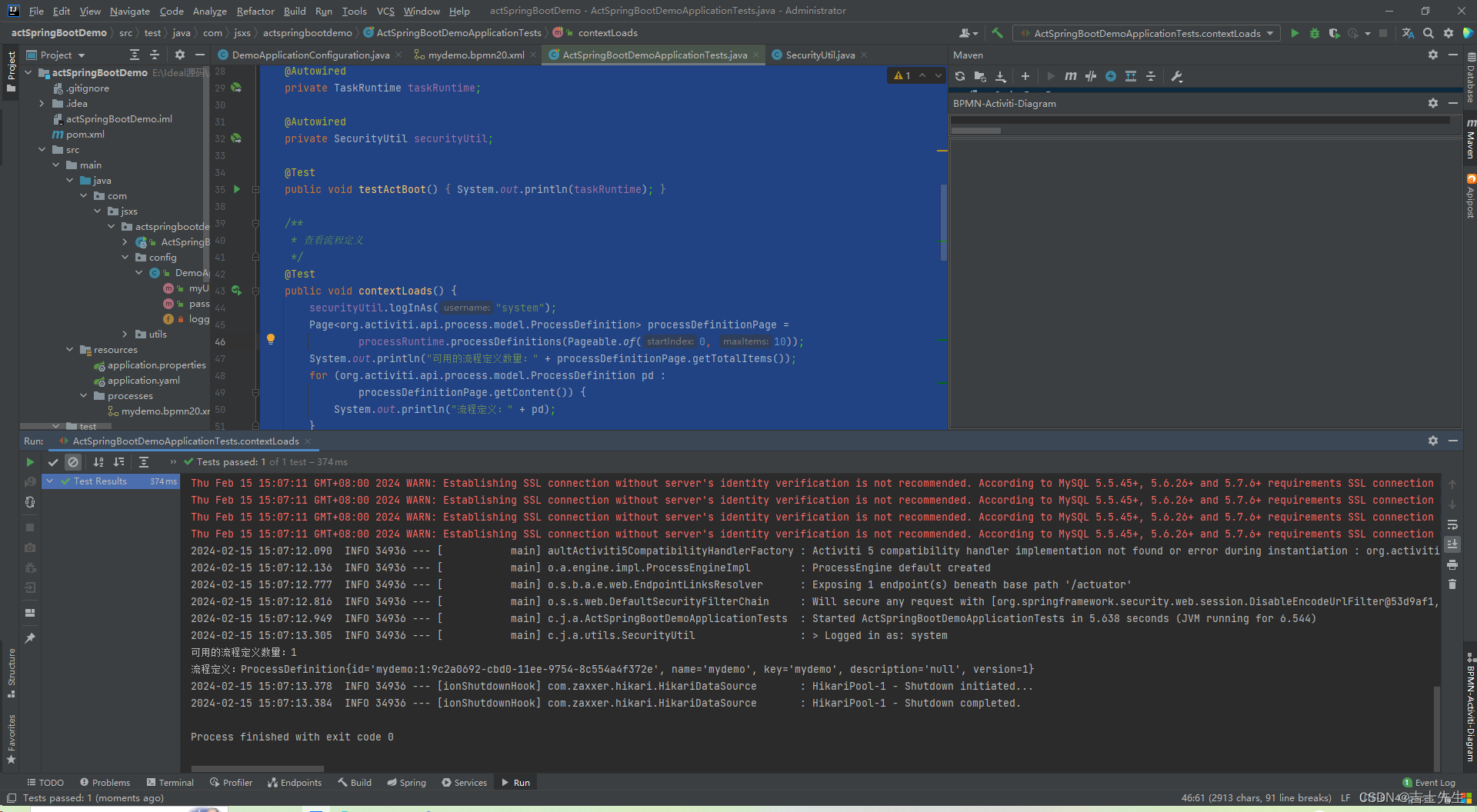Select application.yaml in Project tree
The width and height of the screenshot is (1477, 812).
pos(143,381)
